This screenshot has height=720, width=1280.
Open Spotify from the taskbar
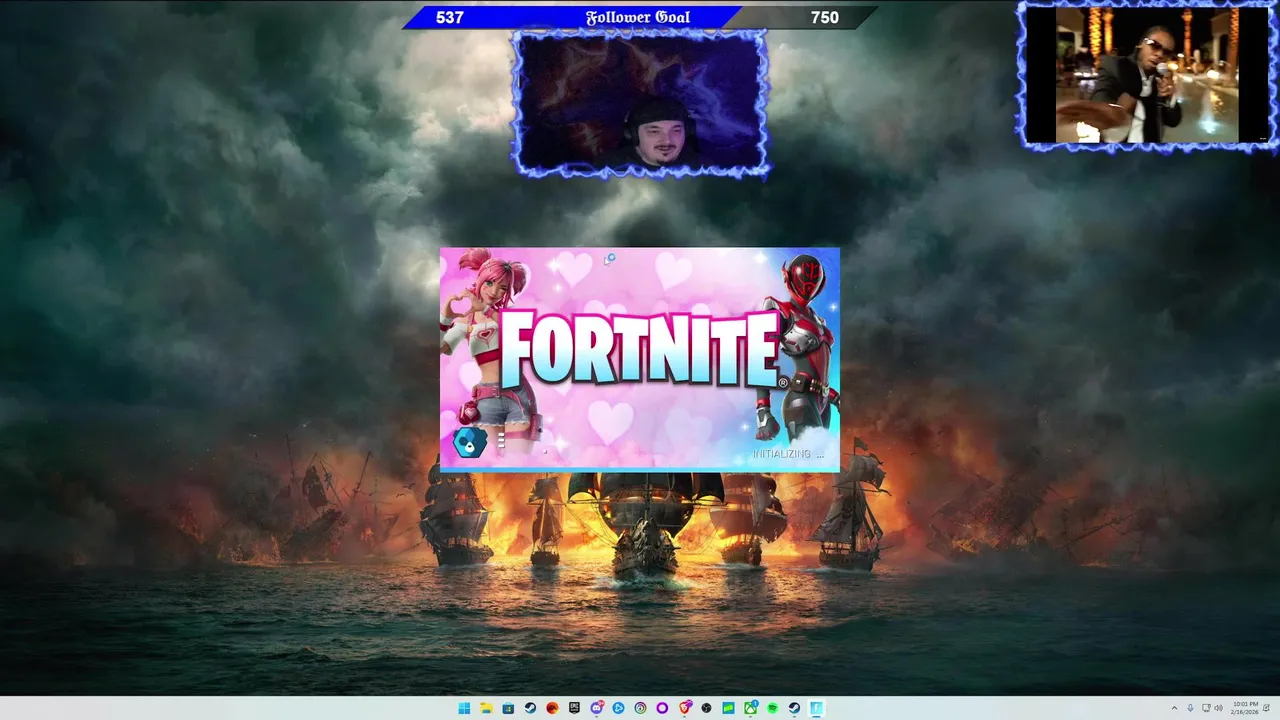(x=772, y=708)
